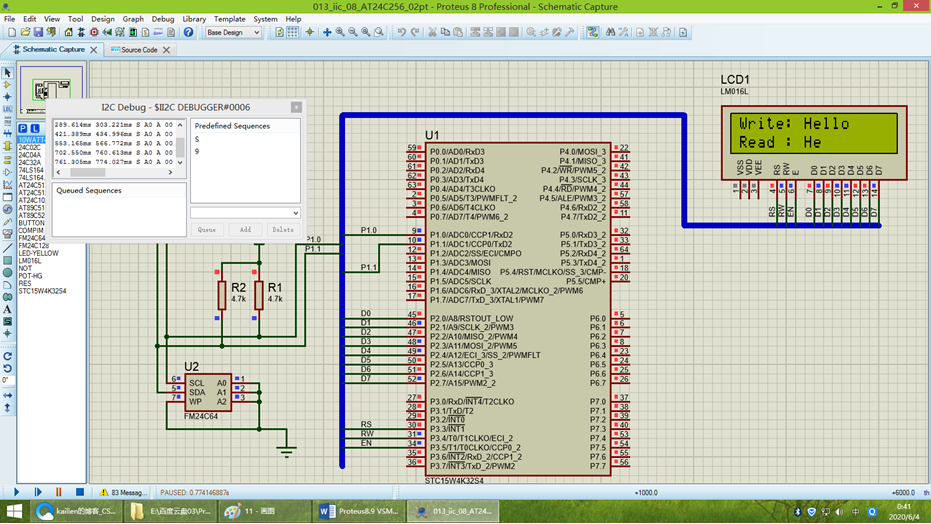Cut selection with the scissors icon
Viewport: 931px width, 524px height.
pyautogui.click(x=432, y=33)
